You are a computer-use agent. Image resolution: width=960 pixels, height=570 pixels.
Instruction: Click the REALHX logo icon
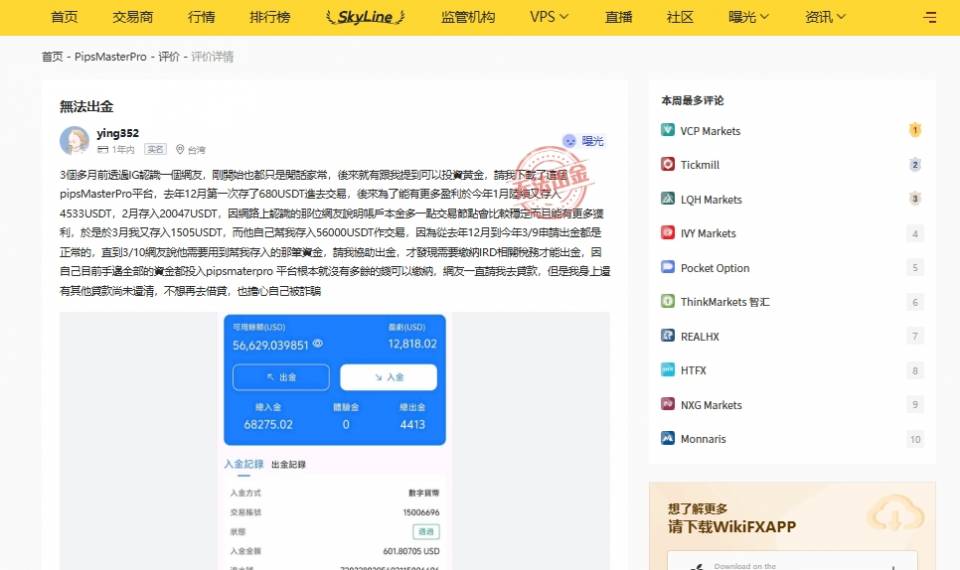point(668,336)
